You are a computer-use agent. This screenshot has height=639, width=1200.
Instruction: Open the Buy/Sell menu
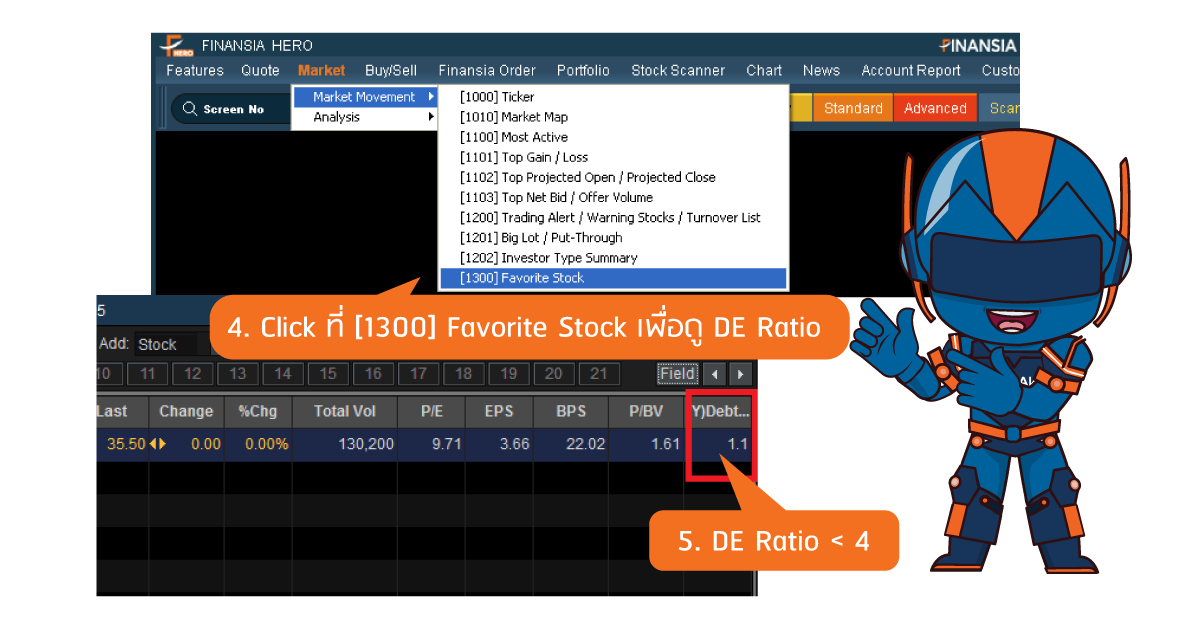[391, 70]
